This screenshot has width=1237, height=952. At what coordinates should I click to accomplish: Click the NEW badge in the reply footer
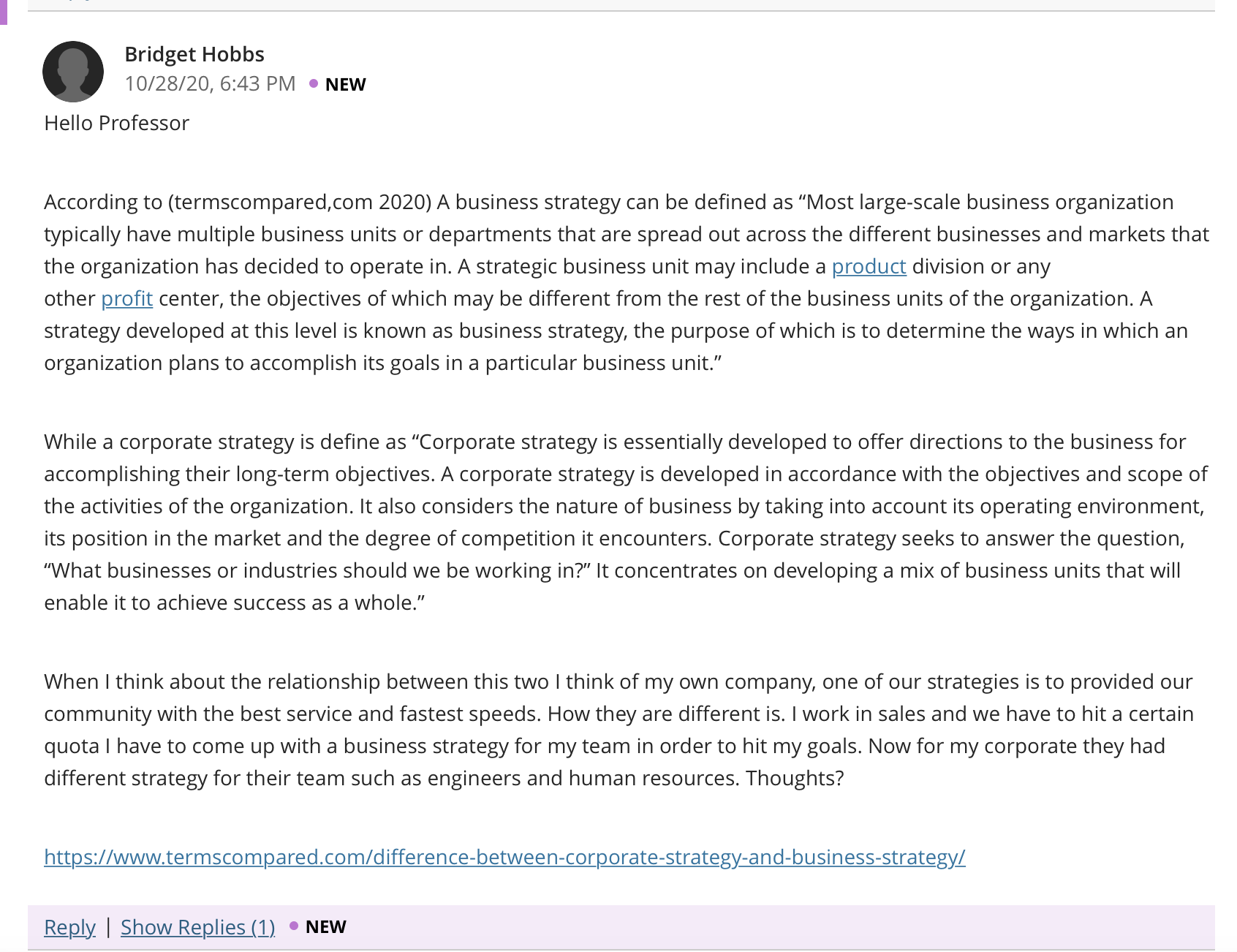click(x=326, y=927)
